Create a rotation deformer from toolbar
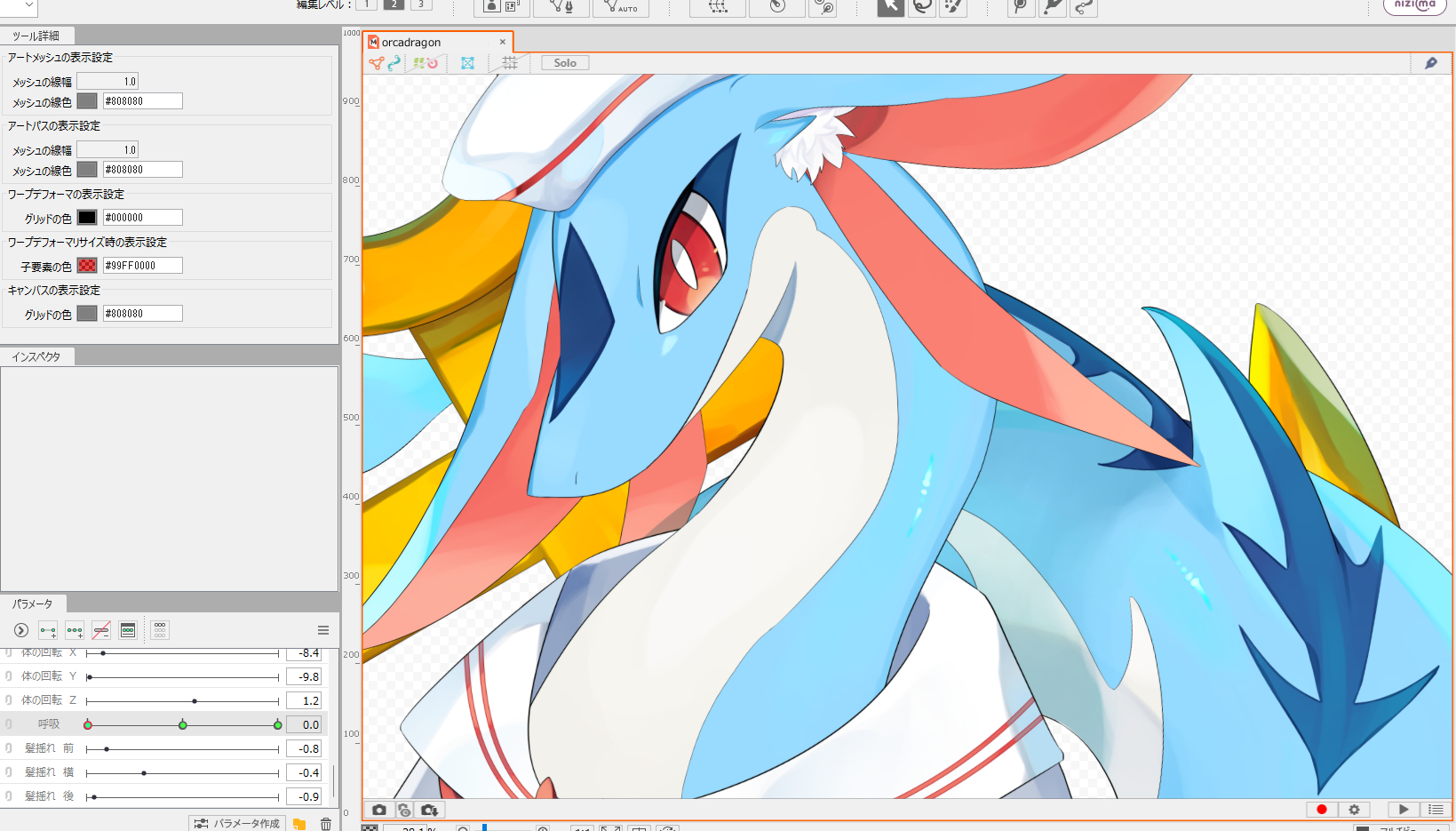 777,7
